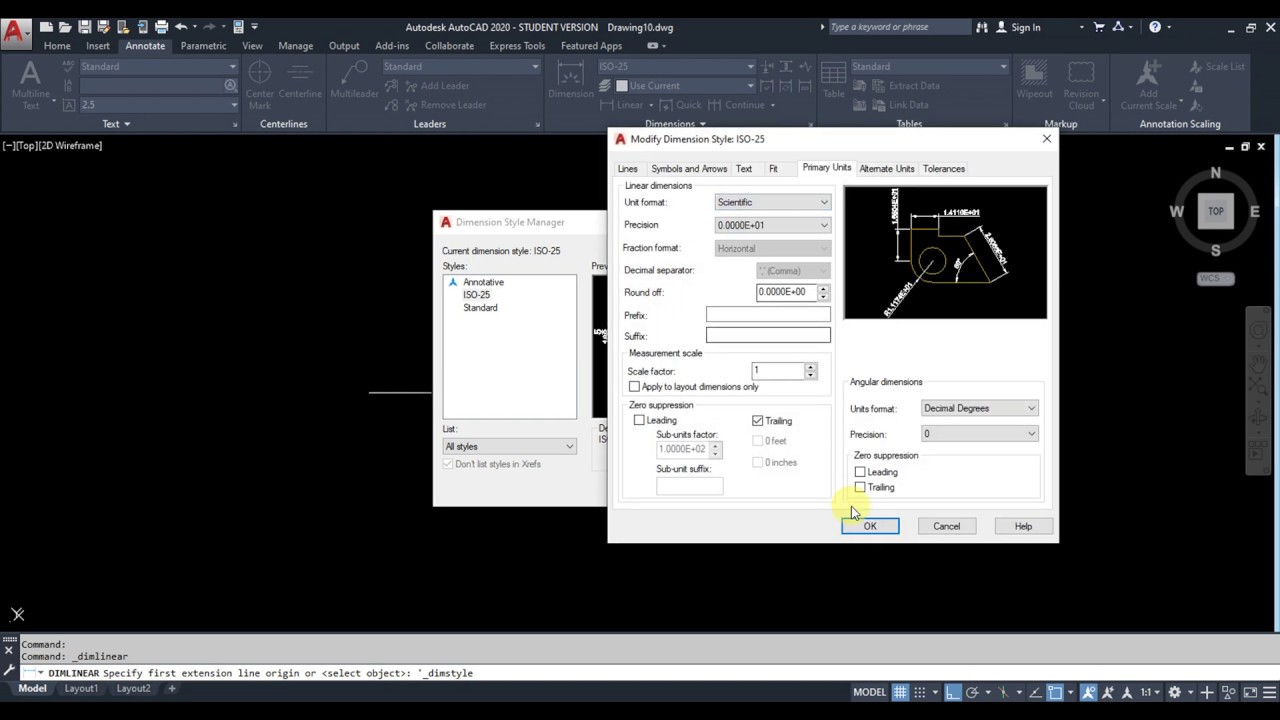
Task: Switch to the Symbols and Arrows tab
Action: (689, 169)
